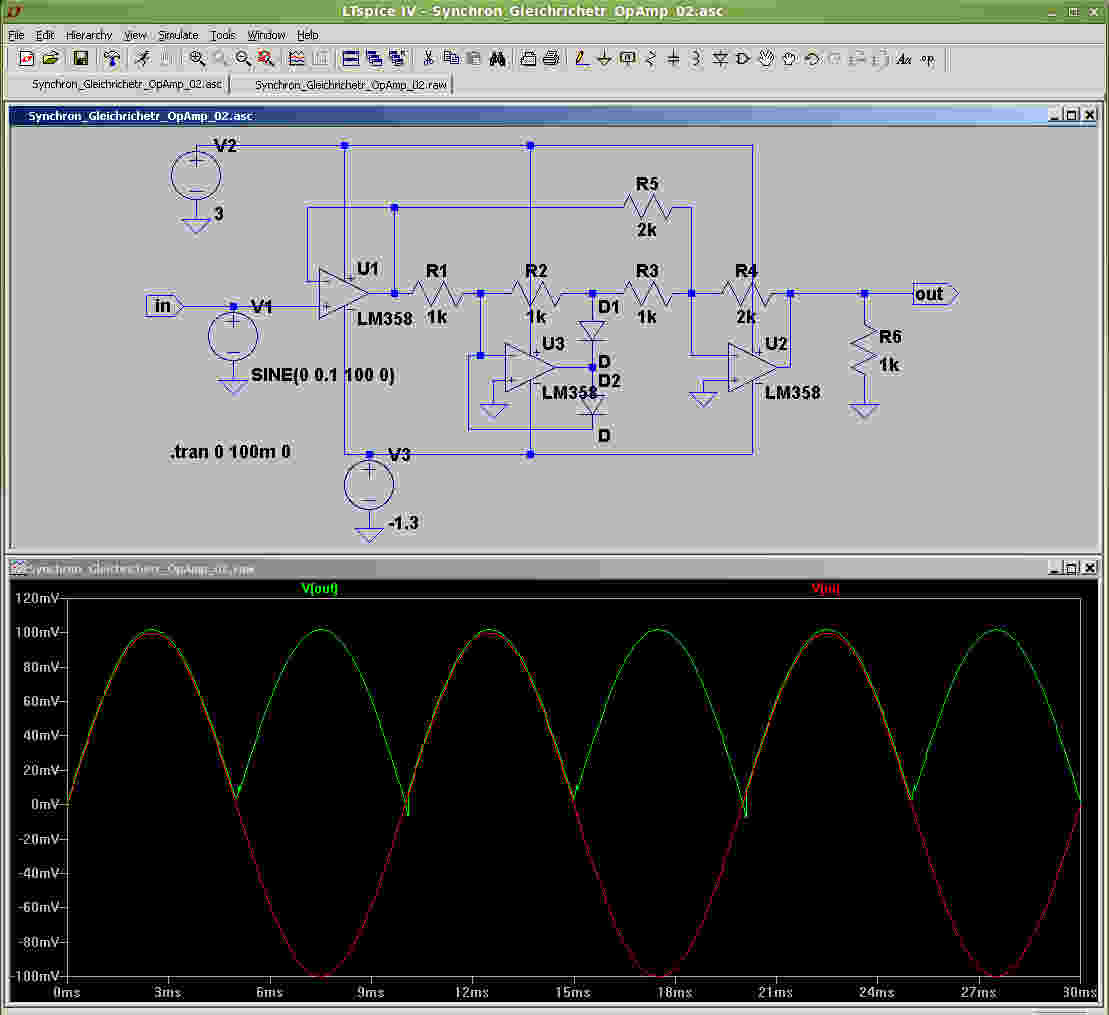The image size is (1109, 1015).
Task: Select the Place Diode tool
Action: pyautogui.click(x=720, y=59)
